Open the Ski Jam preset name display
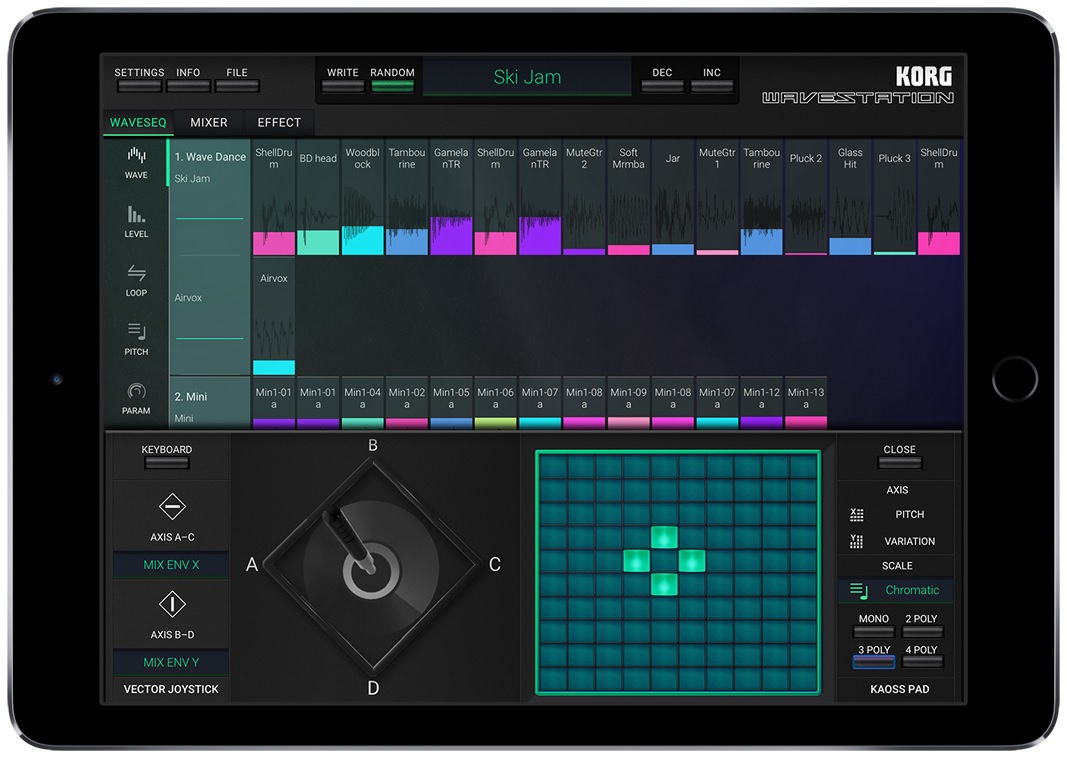1067x758 pixels. [x=527, y=77]
